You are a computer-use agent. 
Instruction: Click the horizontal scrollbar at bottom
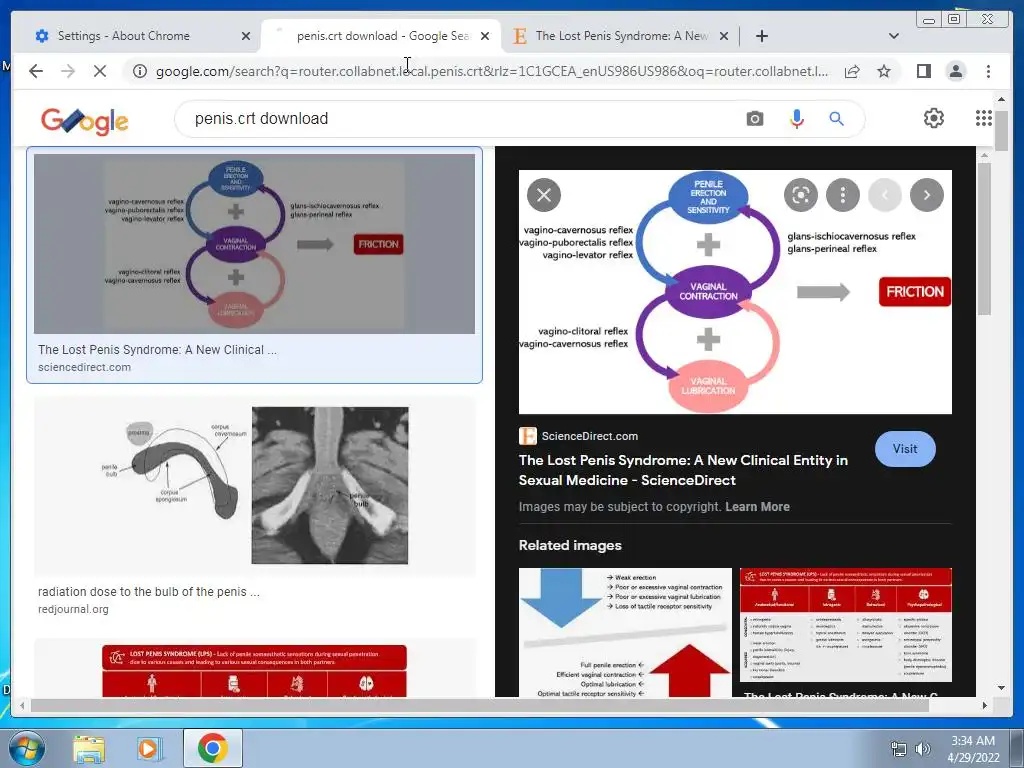481,705
